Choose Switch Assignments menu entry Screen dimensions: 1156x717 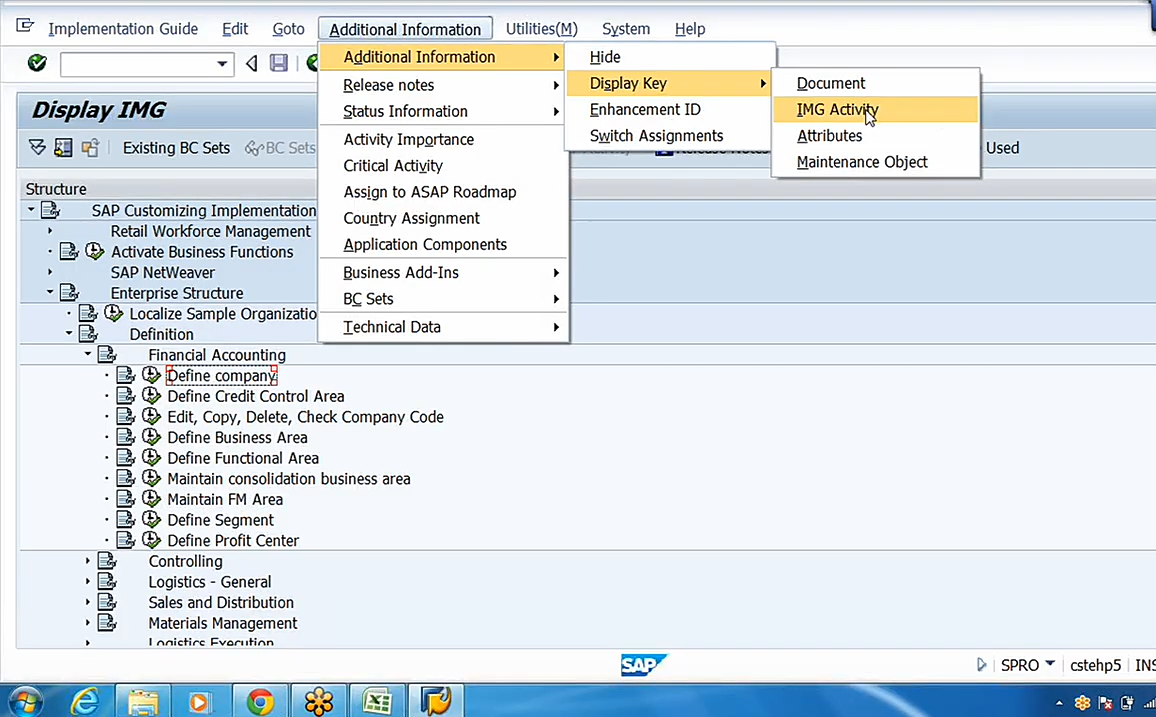[669, 136]
